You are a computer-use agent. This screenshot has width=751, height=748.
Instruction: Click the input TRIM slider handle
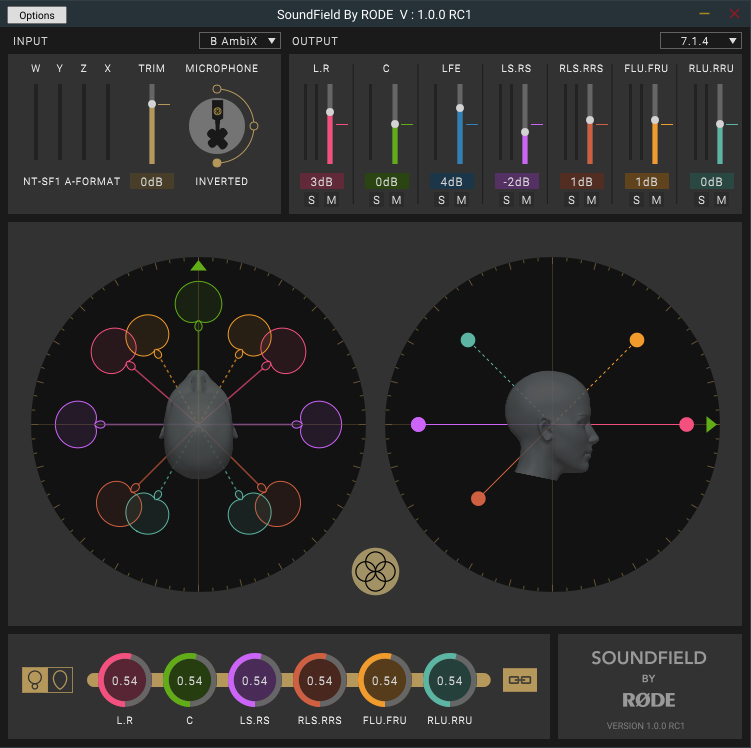(x=152, y=104)
